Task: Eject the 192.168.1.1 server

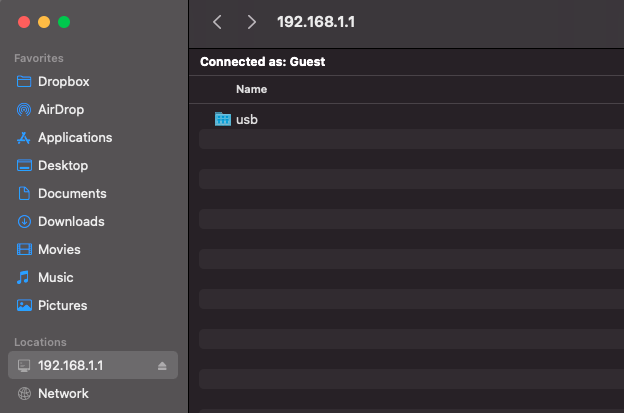Action: (x=162, y=366)
